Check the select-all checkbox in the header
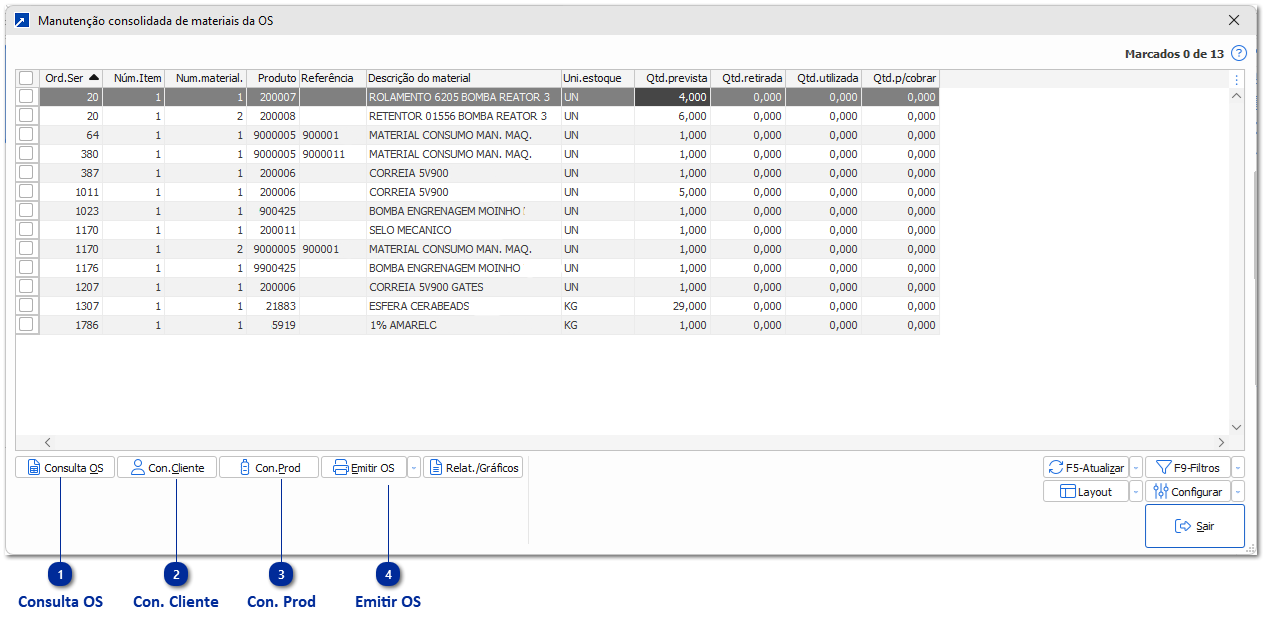Screen dimensions: 1266x628 26,77
